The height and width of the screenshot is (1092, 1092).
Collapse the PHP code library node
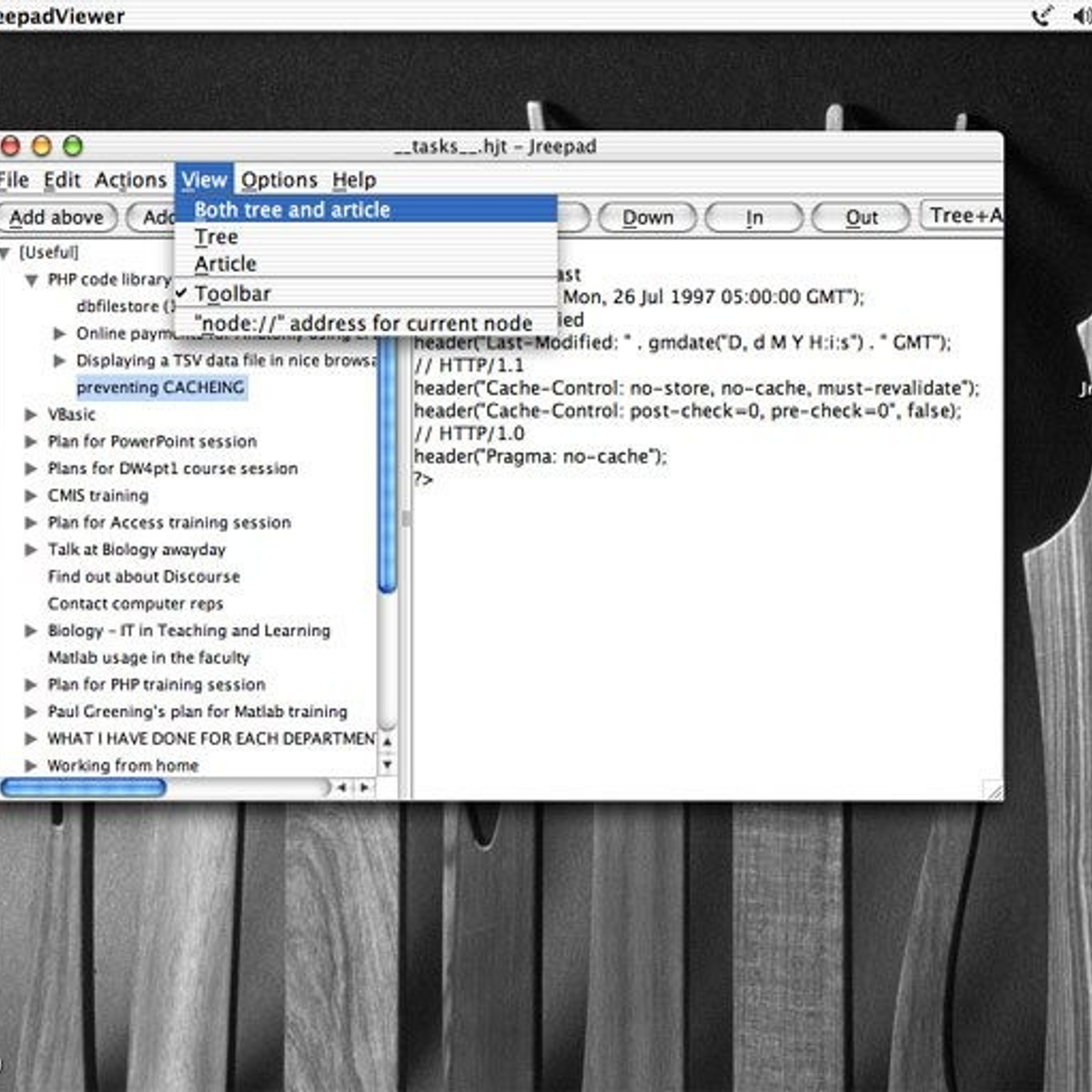point(32,280)
